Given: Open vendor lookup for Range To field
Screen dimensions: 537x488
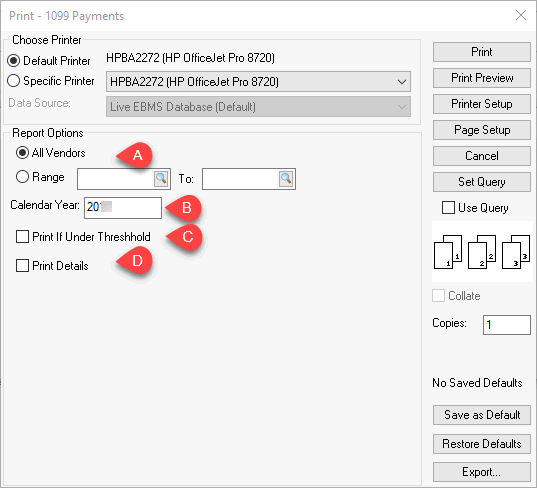Looking at the screenshot, I should coord(286,178).
